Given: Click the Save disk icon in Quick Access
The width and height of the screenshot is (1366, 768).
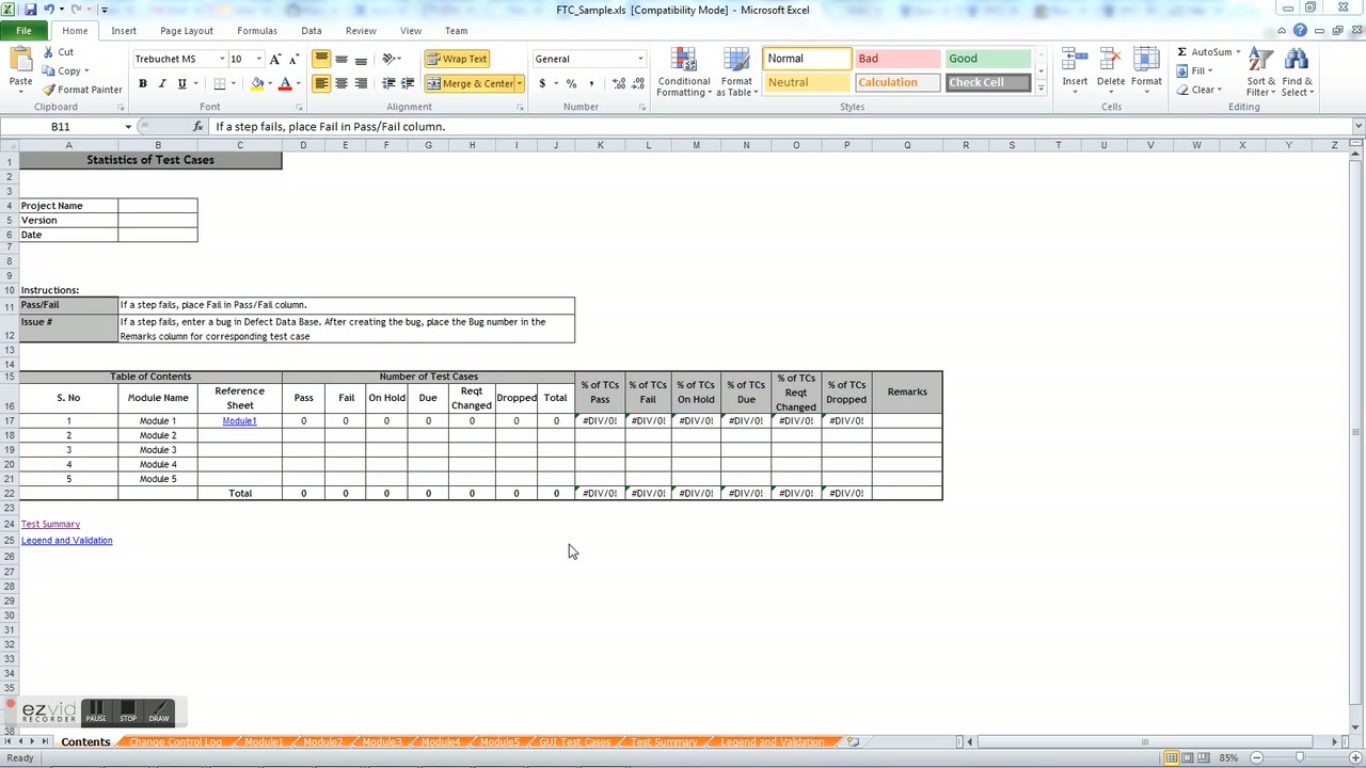Looking at the screenshot, I should click(31, 9).
